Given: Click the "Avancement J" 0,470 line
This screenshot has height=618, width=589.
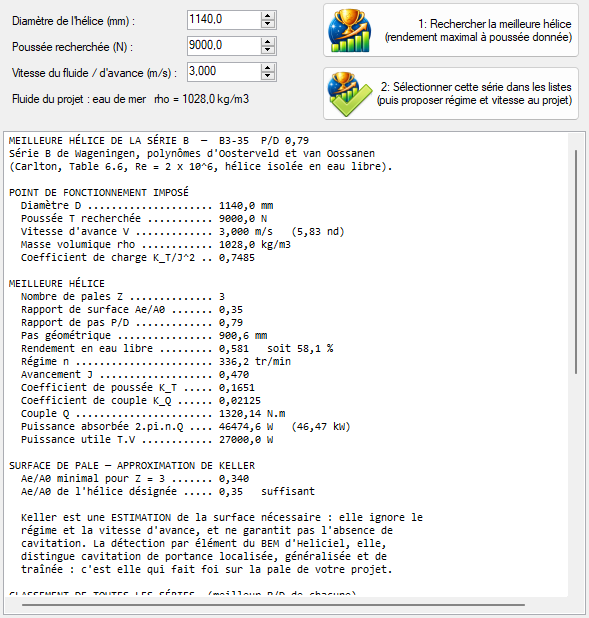Looking at the screenshot, I should (135, 374).
